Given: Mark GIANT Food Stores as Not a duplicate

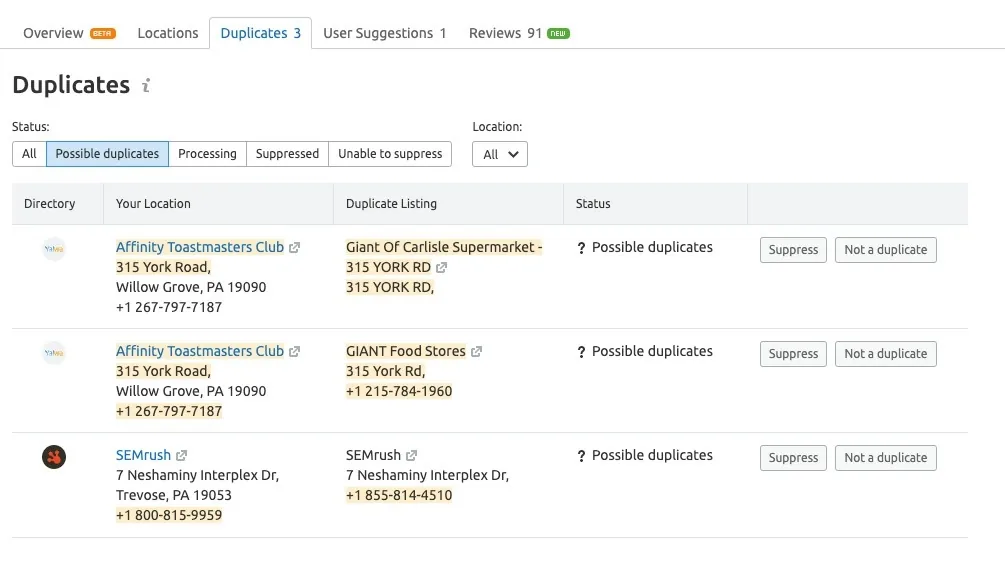Looking at the screenshot, I should [x=886, y=354].
